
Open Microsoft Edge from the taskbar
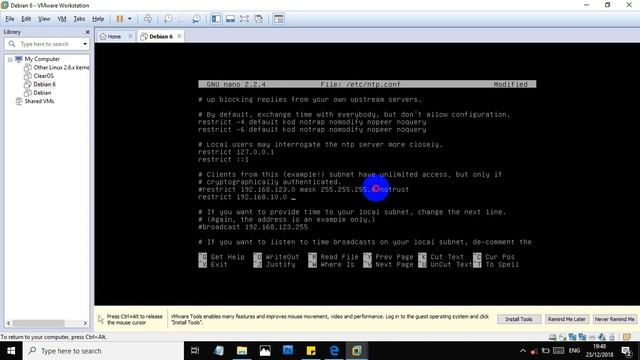tap(334, 351)
